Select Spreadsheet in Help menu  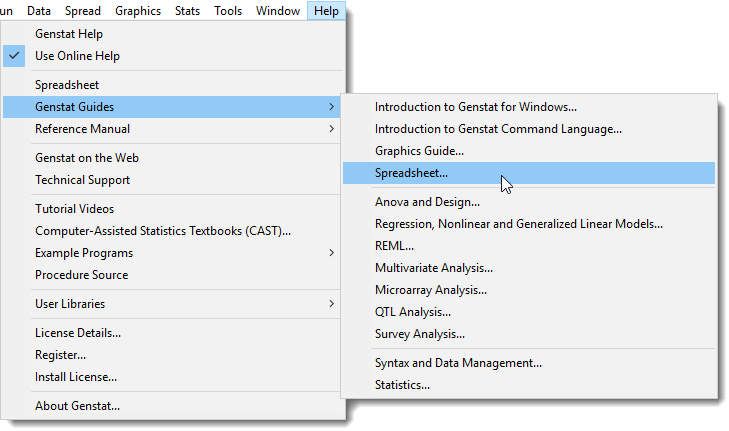pyautogui.click(x=174, y=85)
